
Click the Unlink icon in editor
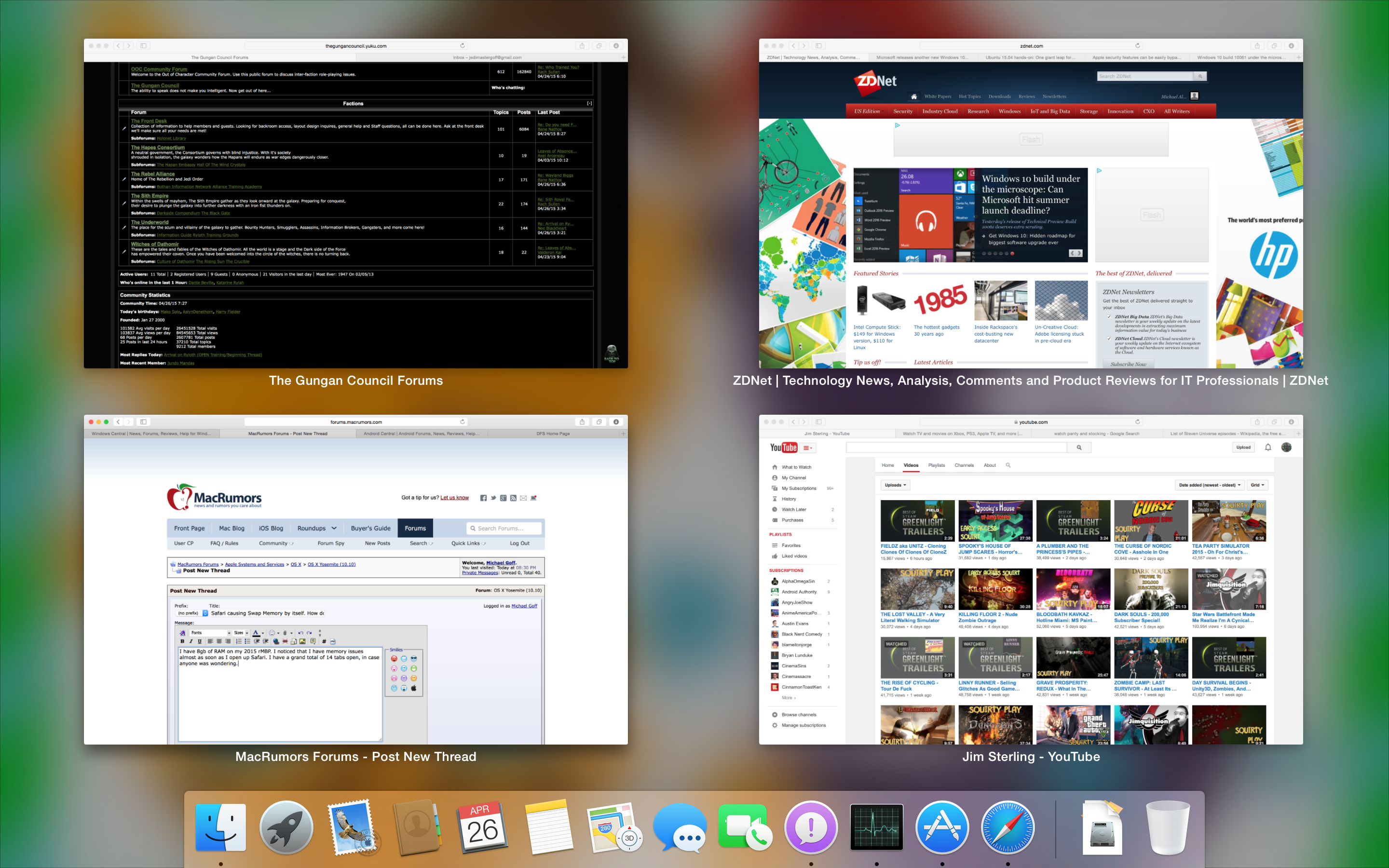(285, 642)
